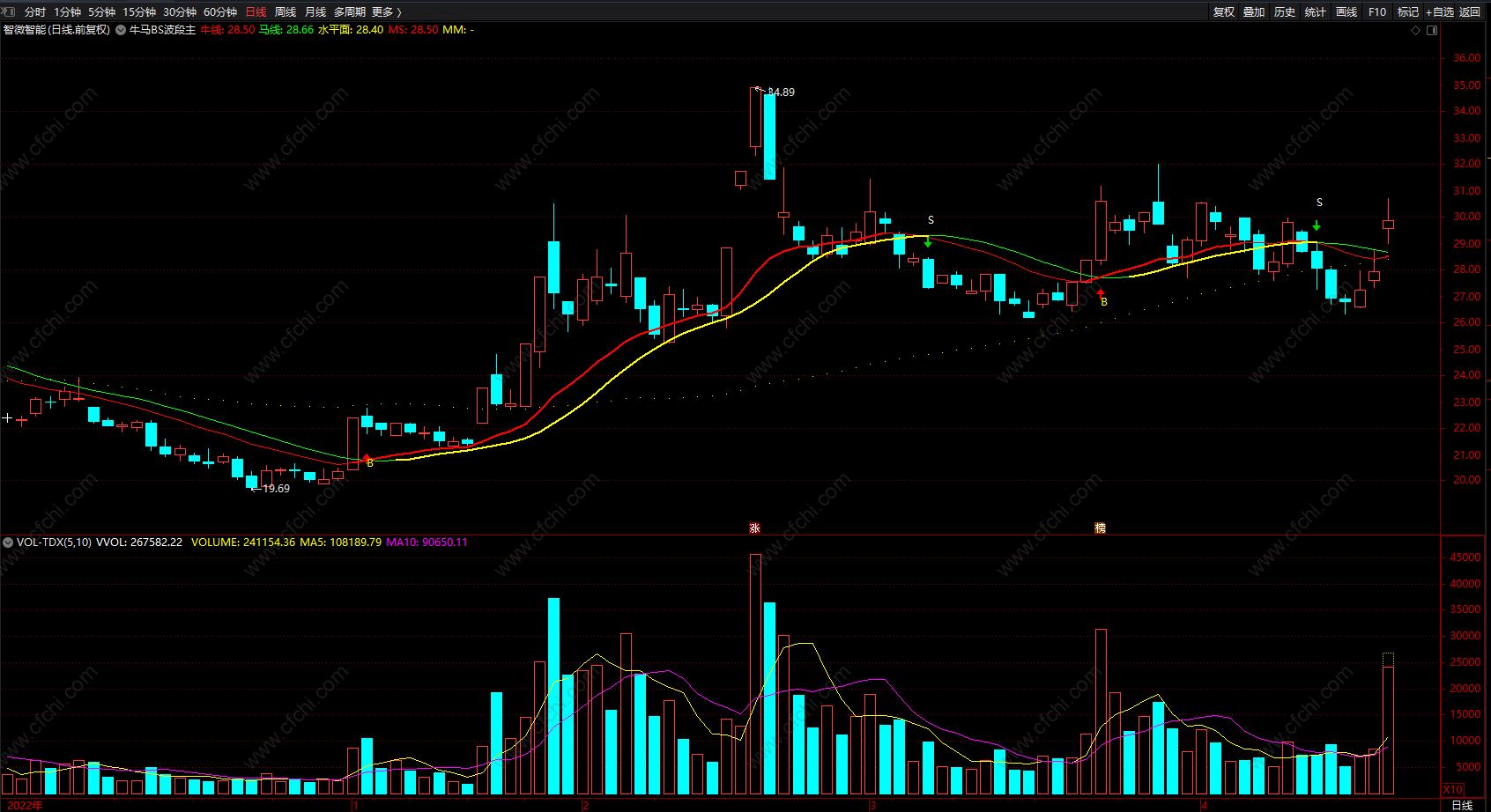Click the 36.00 price axis label

pos(1467,58)
